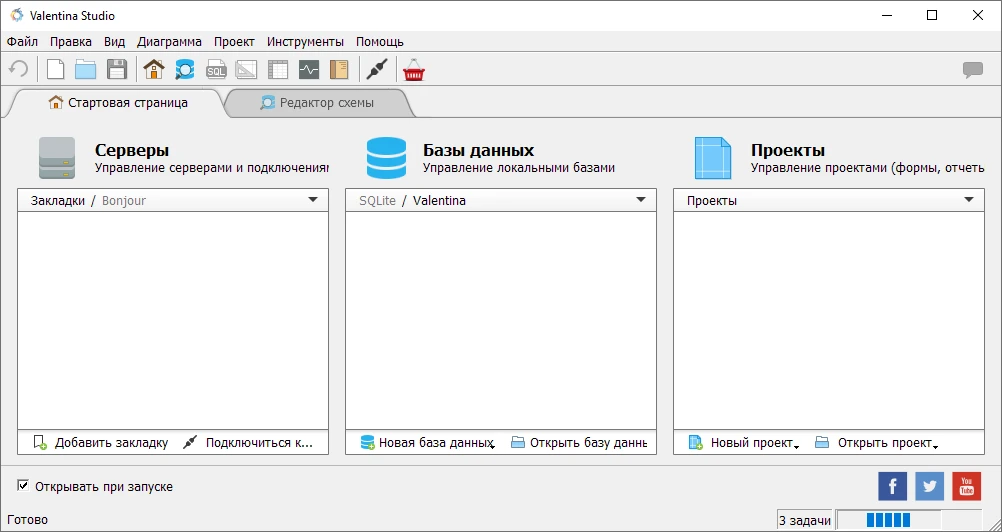Screen dimensions: 1002x532
Task: Open the red shopping basket icon
Action: pyautogui.click(x=413, y=70)
